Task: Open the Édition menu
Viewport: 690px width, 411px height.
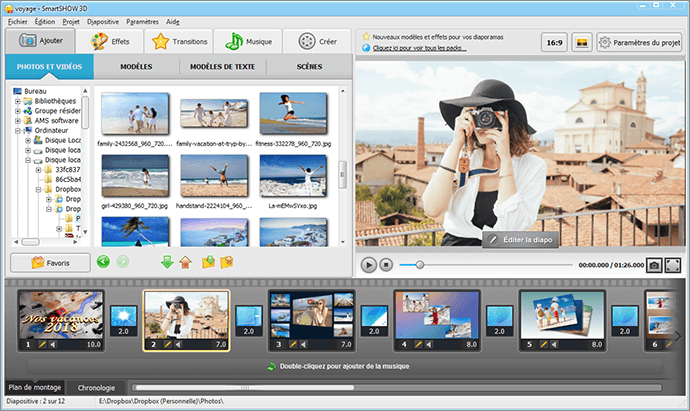Action: tap(45, 22)
